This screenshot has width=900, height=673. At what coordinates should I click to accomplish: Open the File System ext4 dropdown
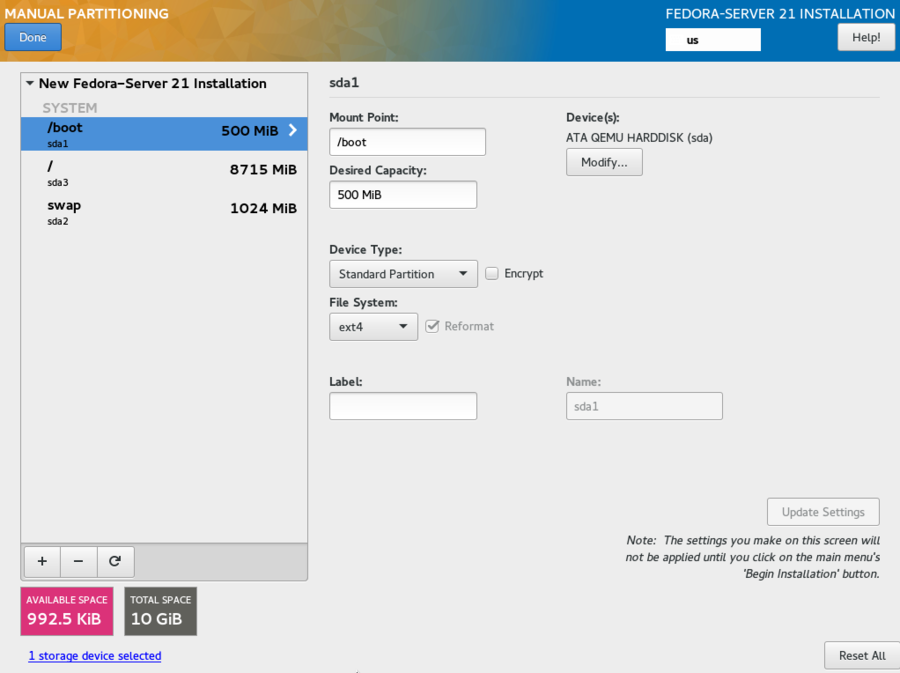click(x=373, y=326)
